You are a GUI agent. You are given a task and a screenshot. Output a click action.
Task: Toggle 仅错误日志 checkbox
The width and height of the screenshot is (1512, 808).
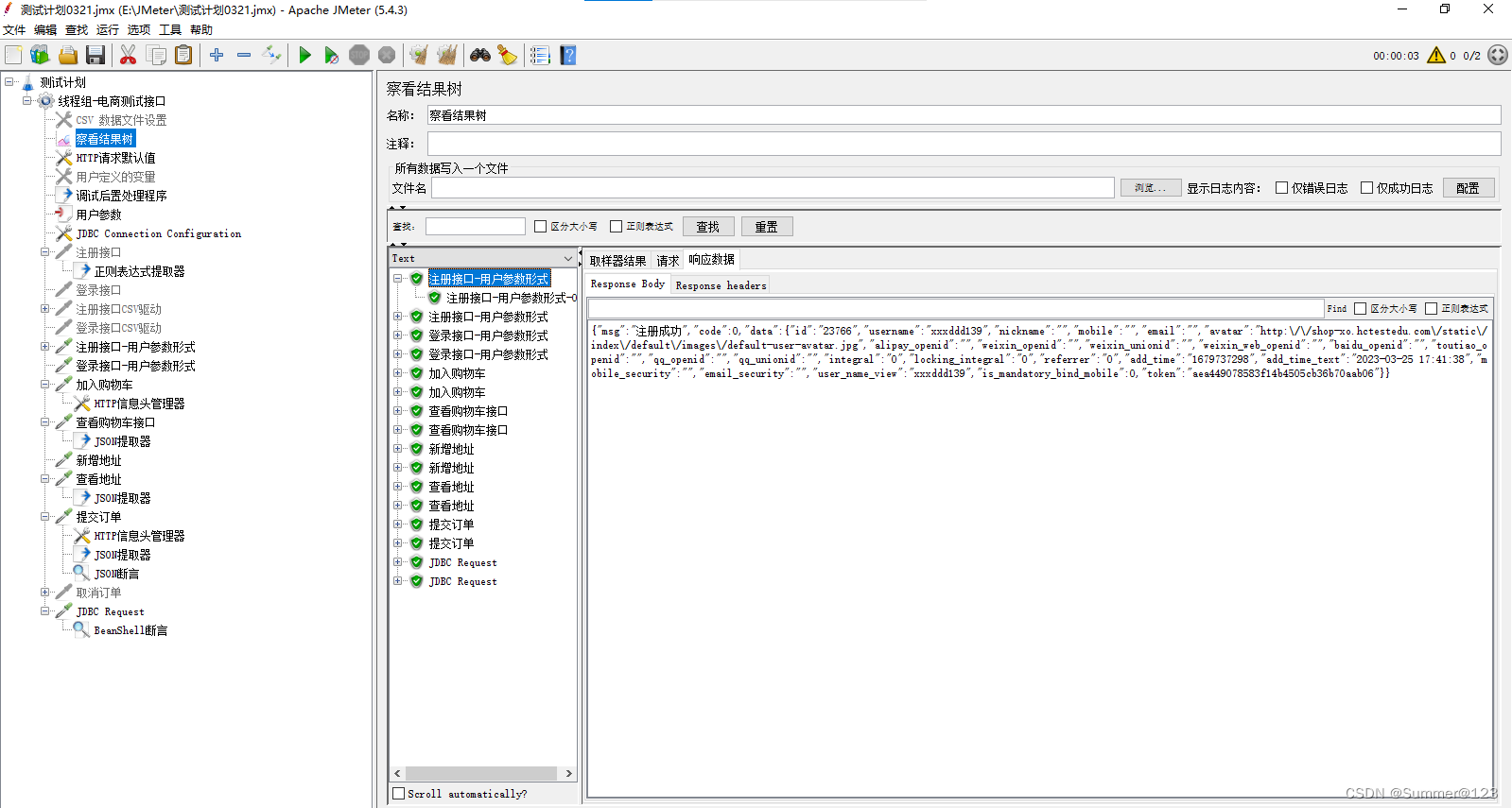(x=1282, y=188)
